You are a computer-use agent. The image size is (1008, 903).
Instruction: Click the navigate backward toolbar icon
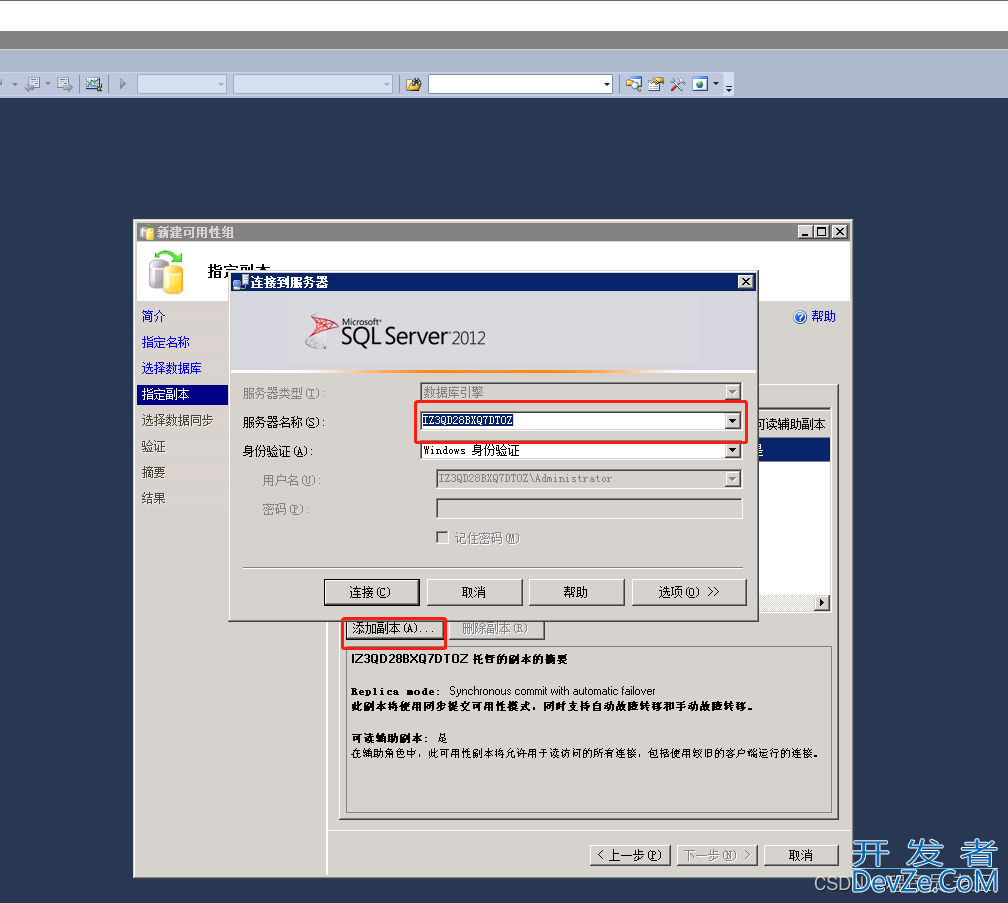pyautogui.click(x=33, y=84)
